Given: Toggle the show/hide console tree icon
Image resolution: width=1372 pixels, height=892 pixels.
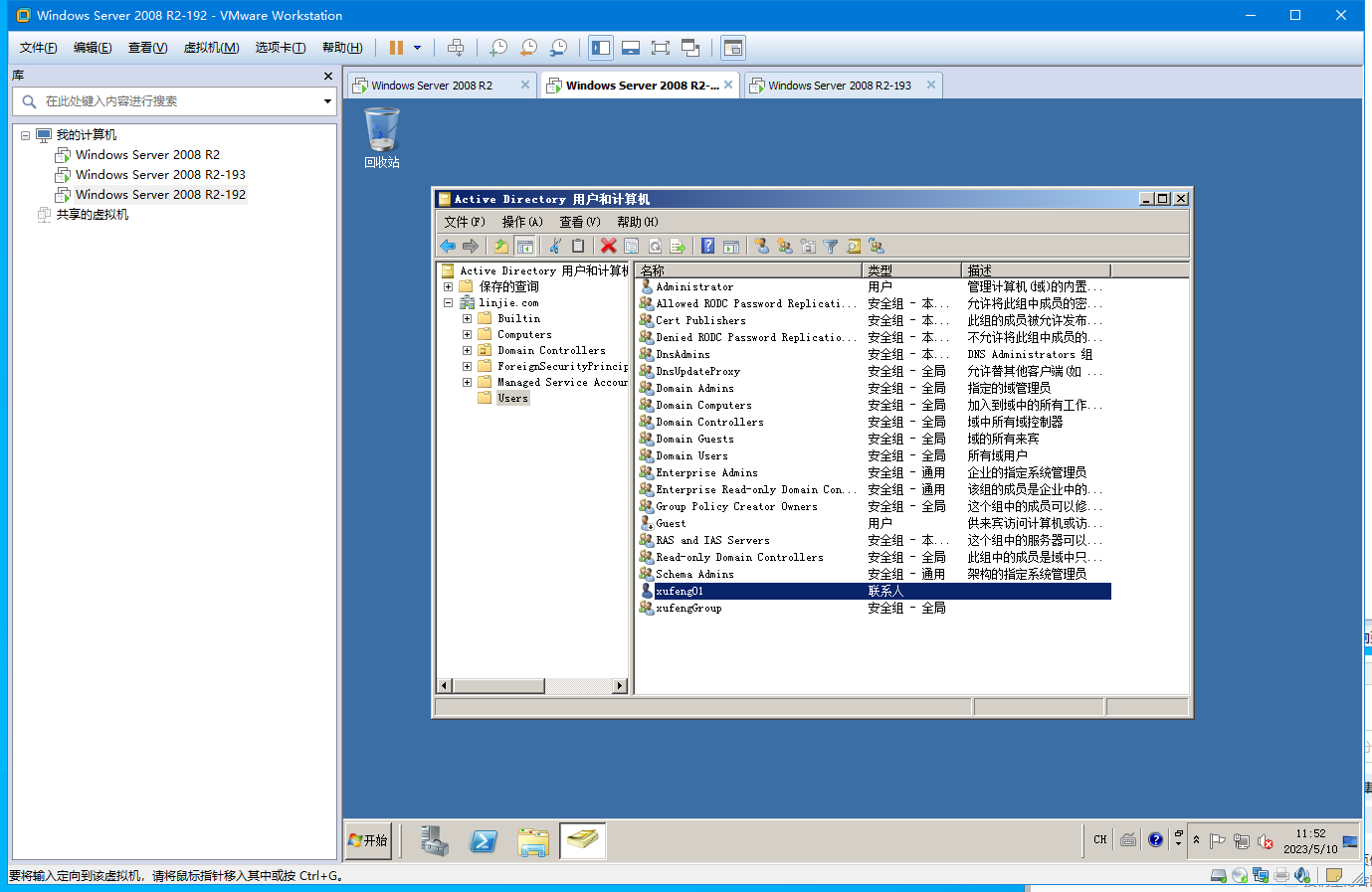Looking at the screenshot, I should click(525, 246).
